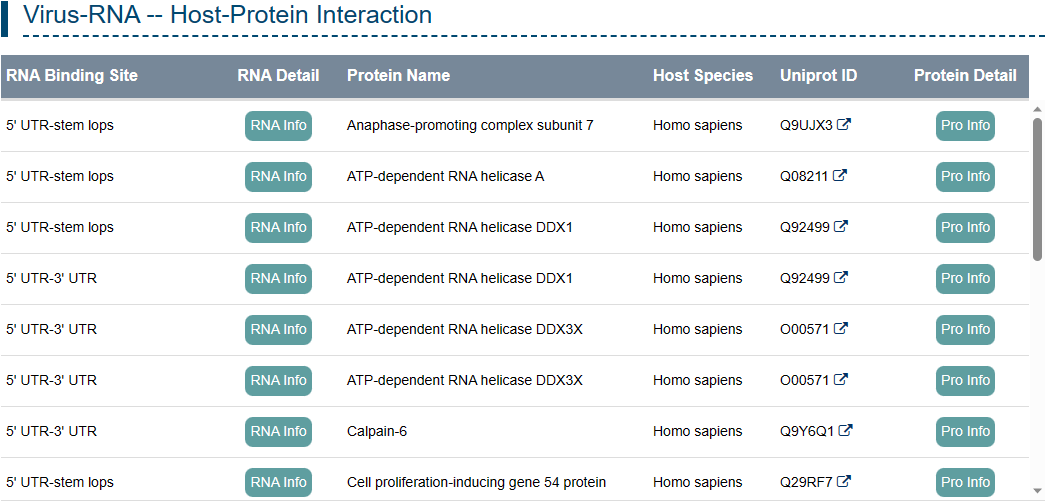Open Q92499 external icon in 5' UTR-3' UTR row
This screenshot has height=502, width=1052.
[841, 278]
